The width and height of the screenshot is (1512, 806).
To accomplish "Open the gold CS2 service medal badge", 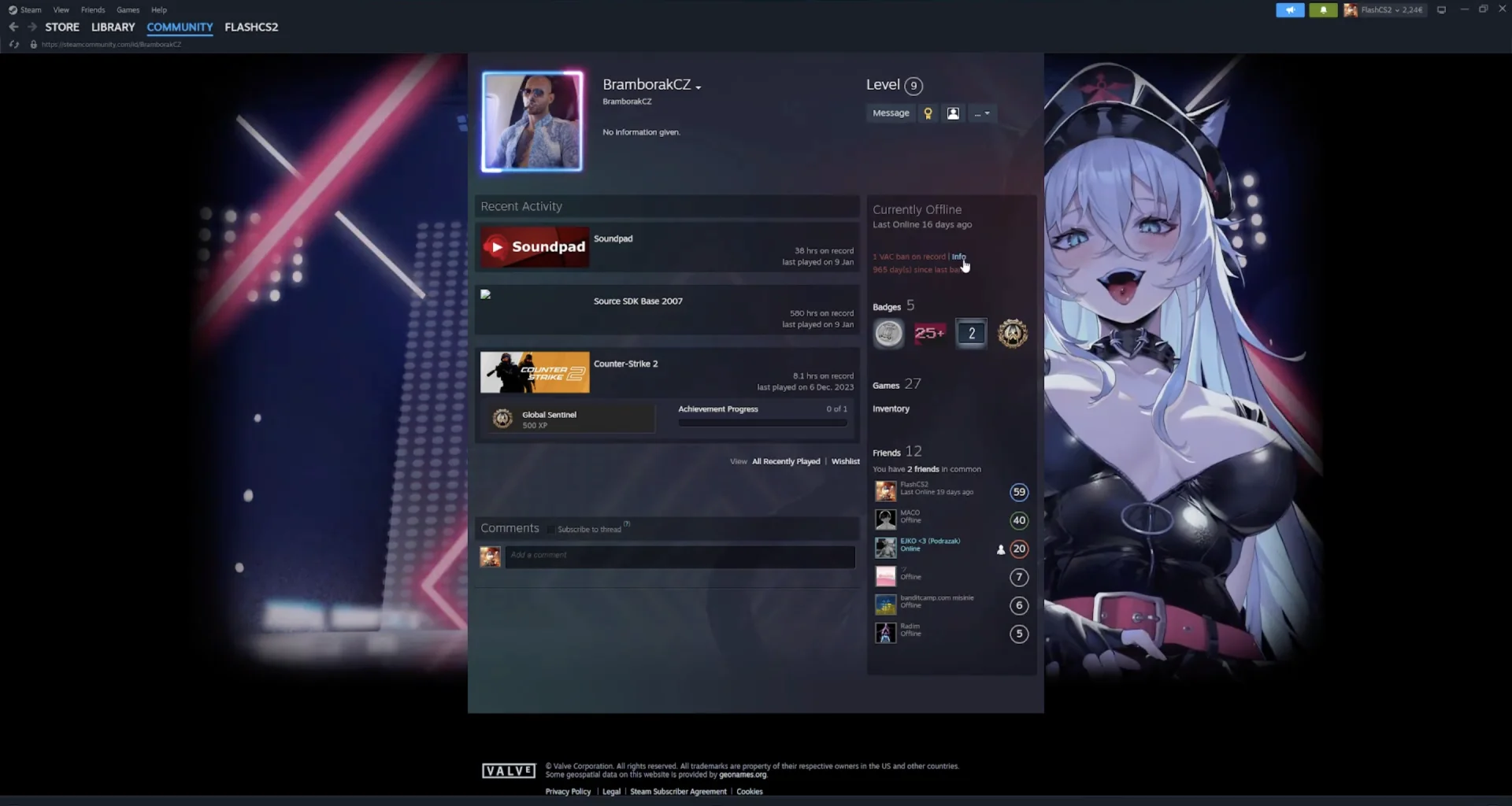I will (1013, 334).
